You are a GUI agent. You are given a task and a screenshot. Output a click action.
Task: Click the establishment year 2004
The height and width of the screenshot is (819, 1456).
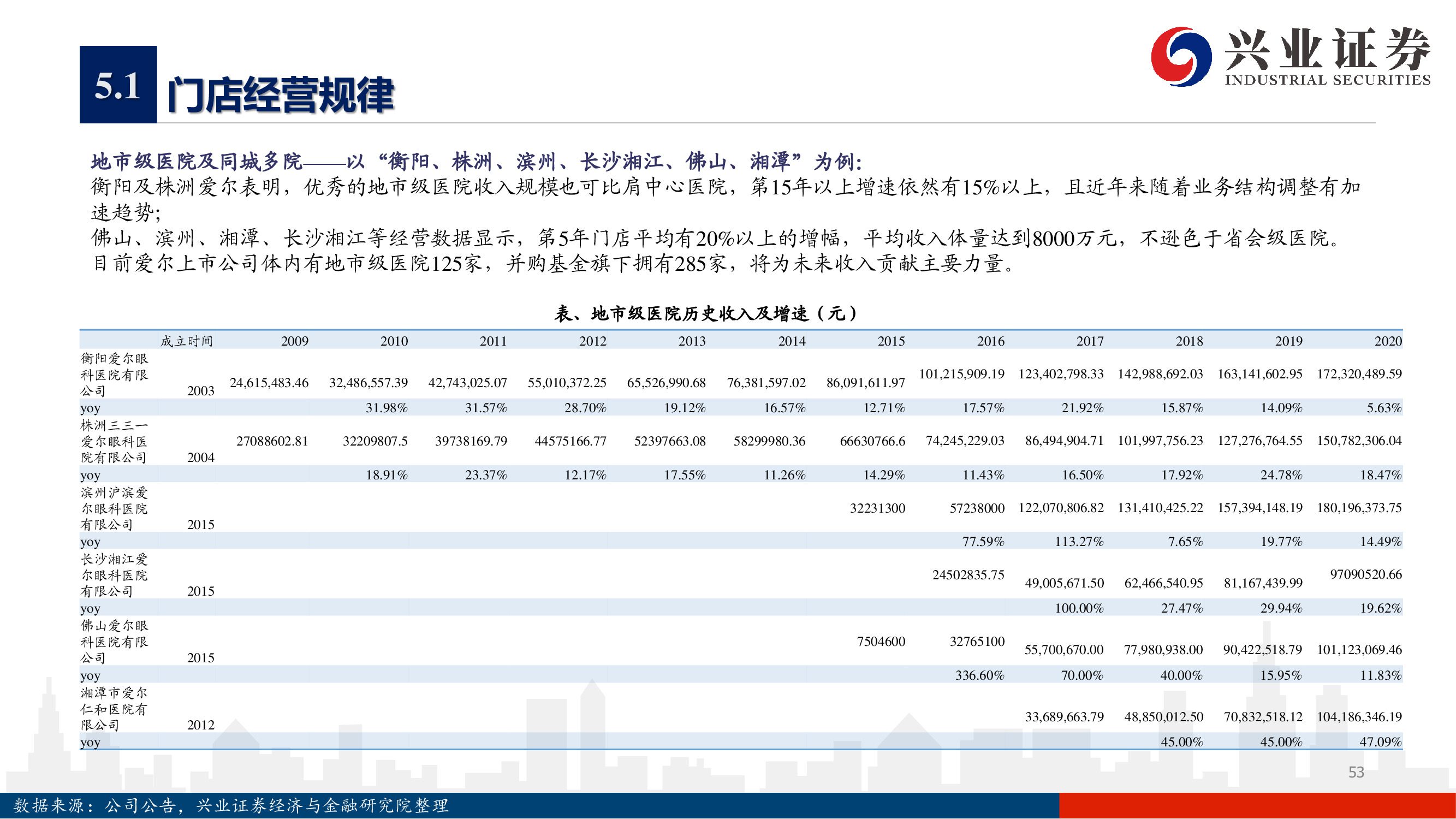tap(201, 457)
